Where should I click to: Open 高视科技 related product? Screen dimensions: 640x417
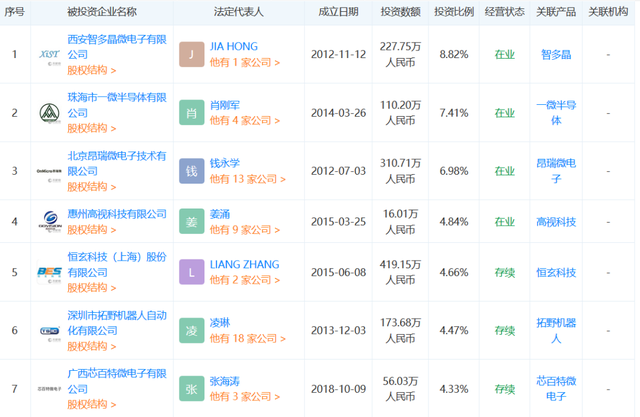pos(556,222)
